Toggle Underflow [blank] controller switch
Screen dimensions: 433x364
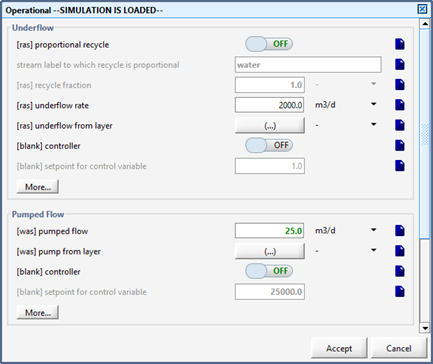(269, 145)
